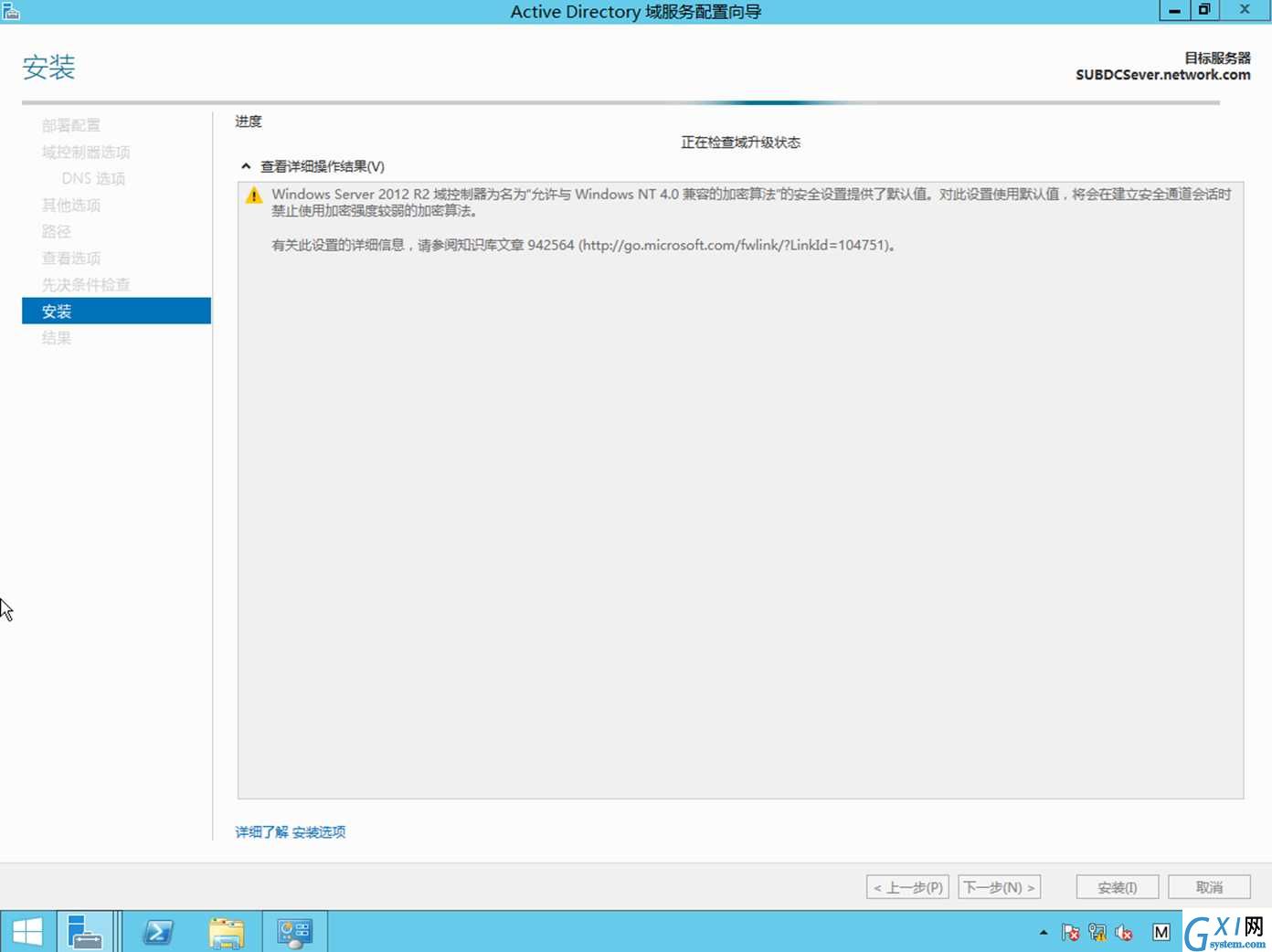This screenshot has width=1272, height=952.
Task: Show hidden system tray icons
Action: click(x=1044, y=933)
